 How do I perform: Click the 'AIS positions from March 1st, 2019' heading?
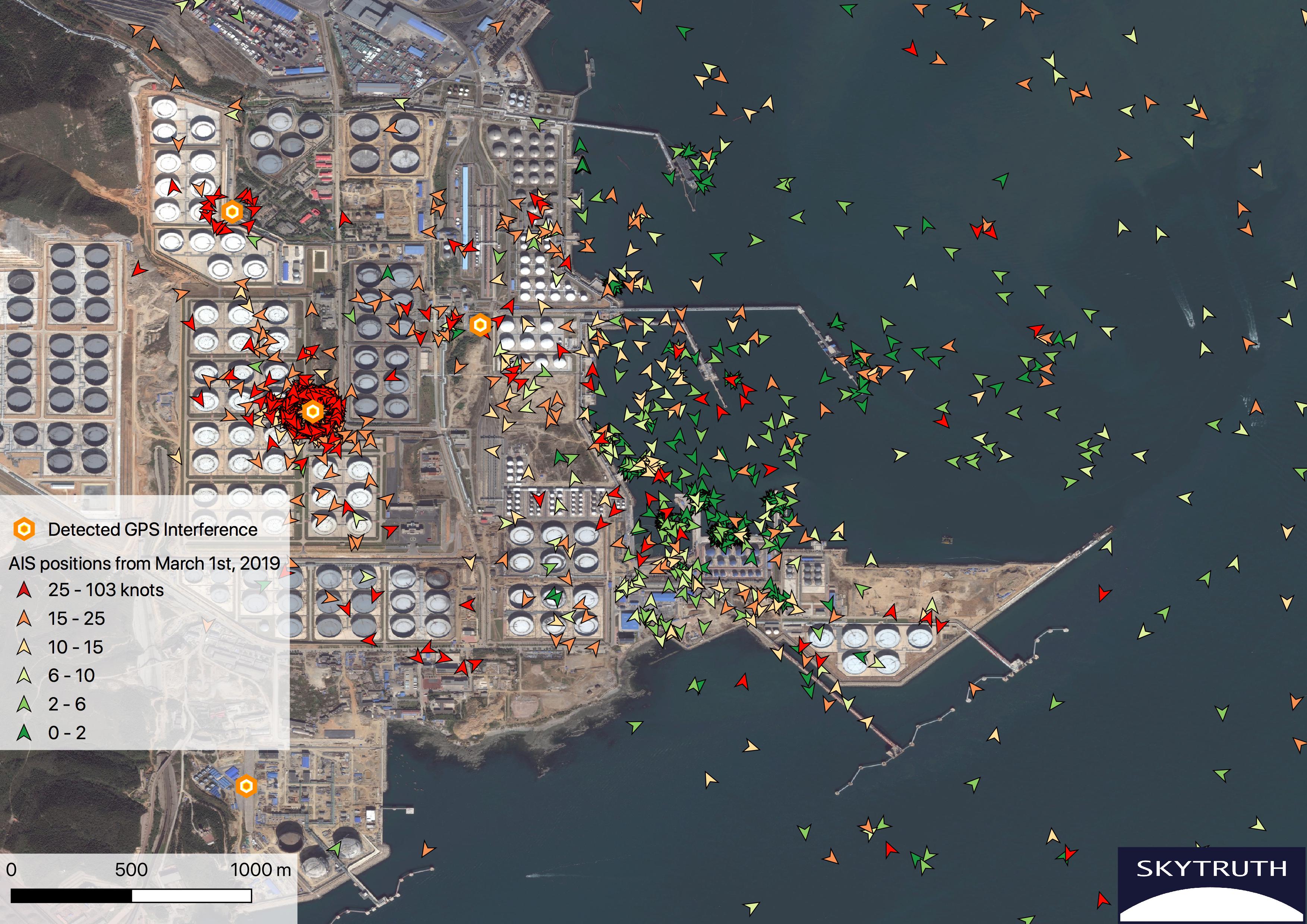pos(144,563)
